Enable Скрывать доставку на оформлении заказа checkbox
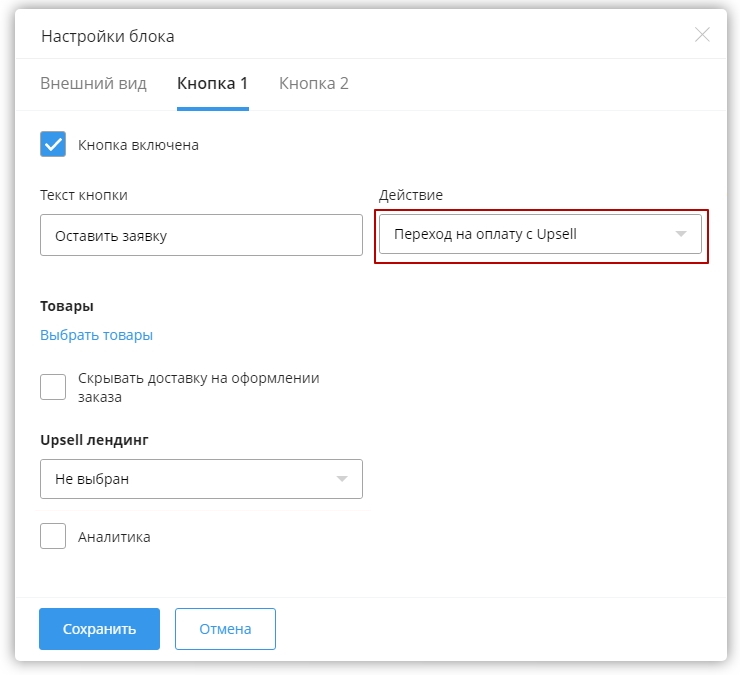740x675 pixels. (53, 387)
